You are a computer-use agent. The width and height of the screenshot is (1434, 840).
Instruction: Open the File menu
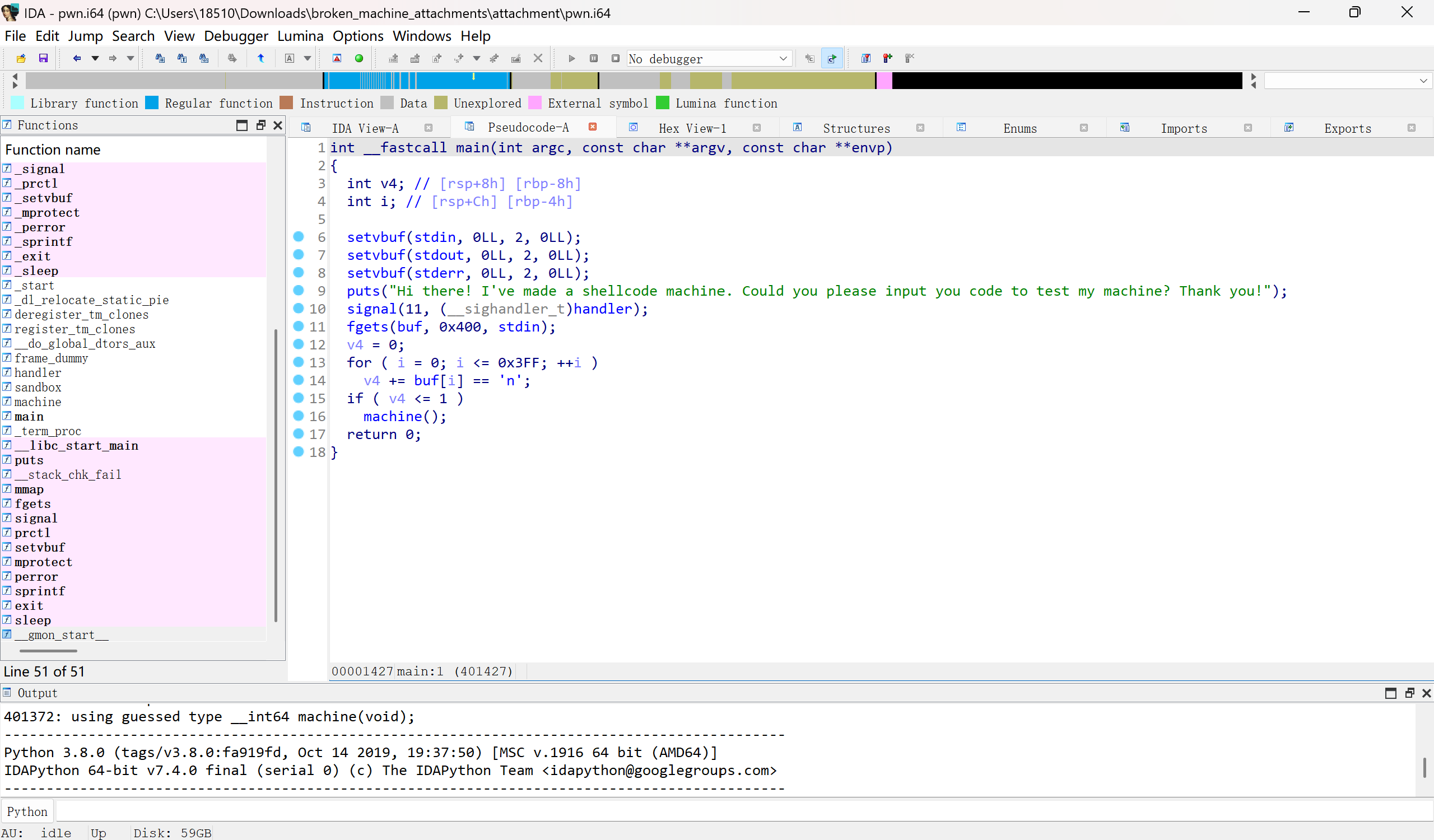tap(15, 36)
